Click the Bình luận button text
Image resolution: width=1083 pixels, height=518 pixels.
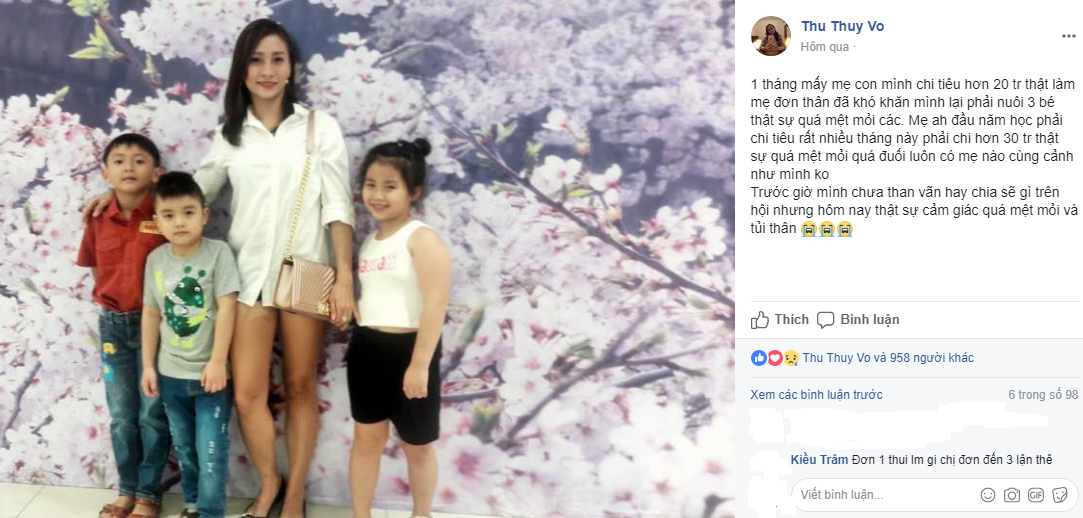870,320
